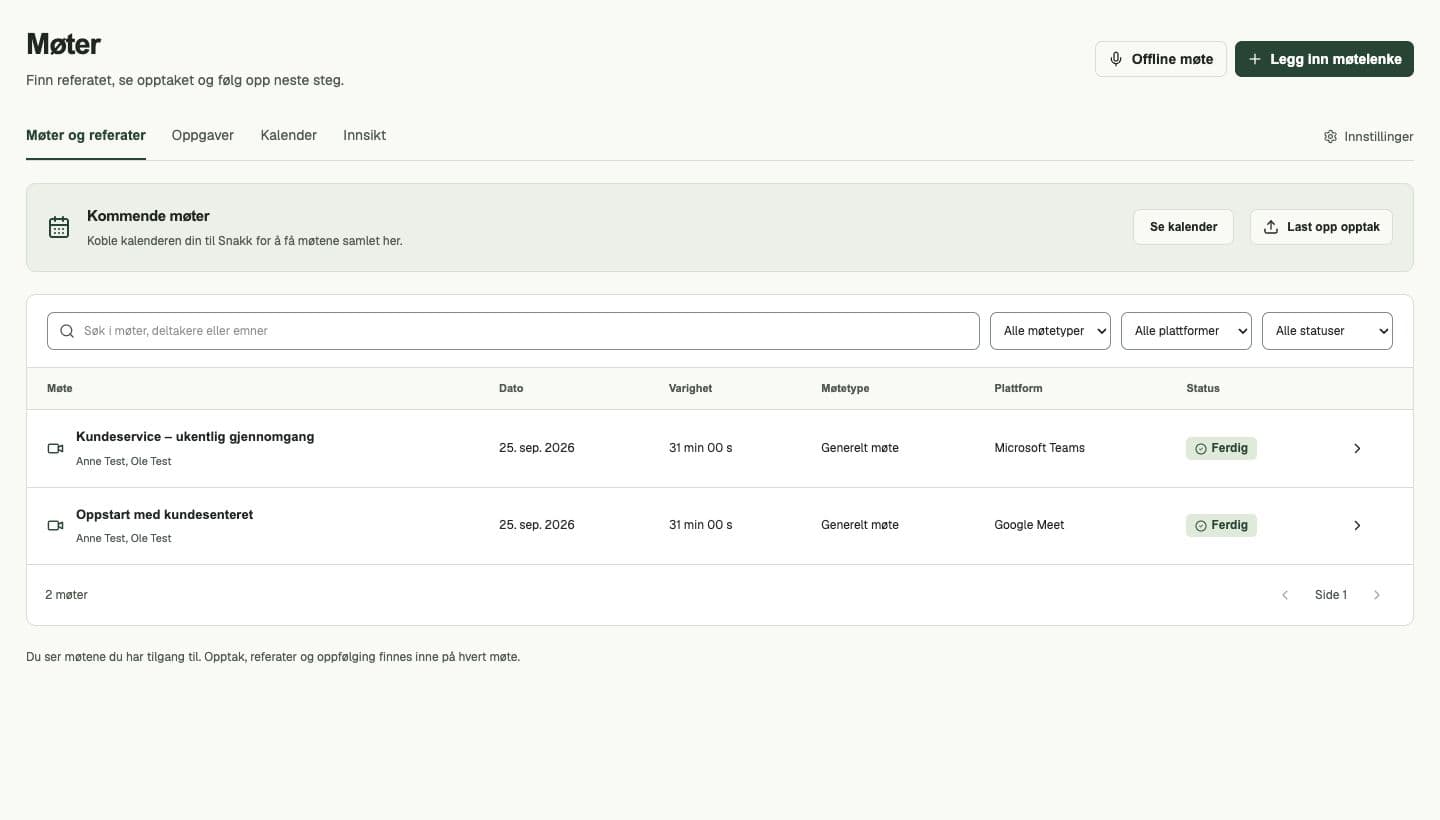Screen dimensions: 1440x820
Task: Click Last opp opptak button
Action: point(1321,227)
